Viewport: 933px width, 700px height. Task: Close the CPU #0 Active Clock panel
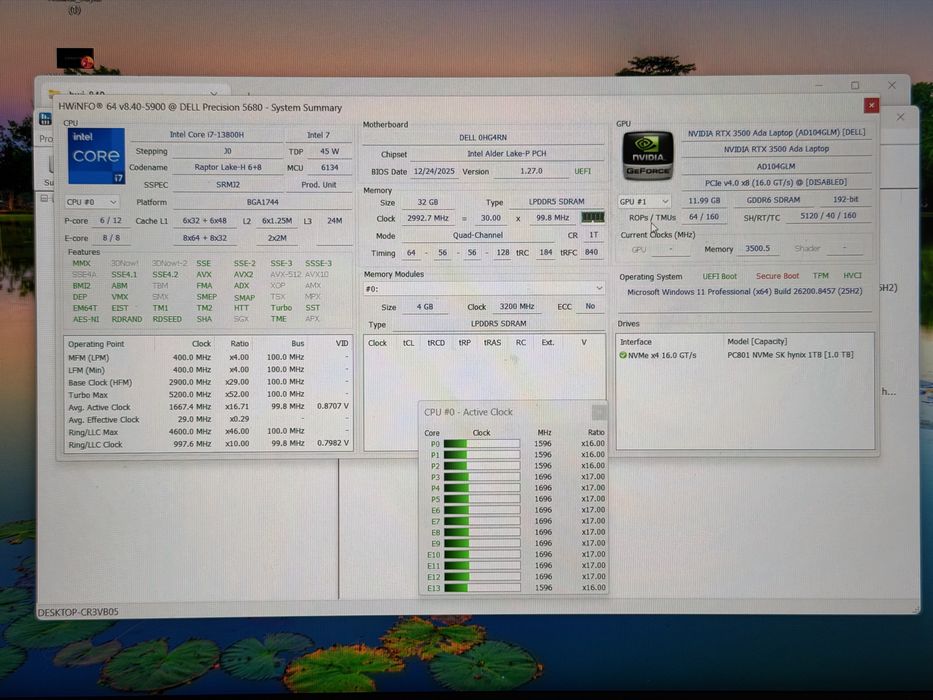point(599,411)
